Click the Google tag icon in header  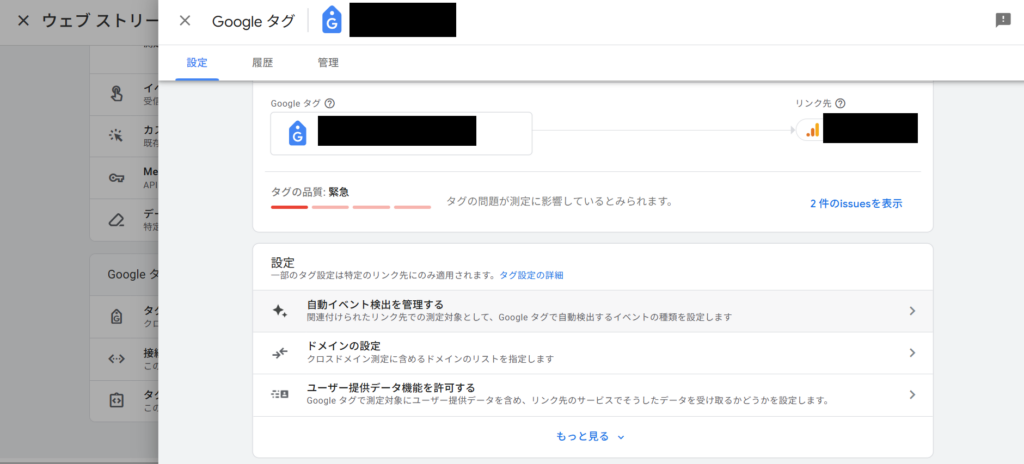pyautogui.click(x=332, y=21)
